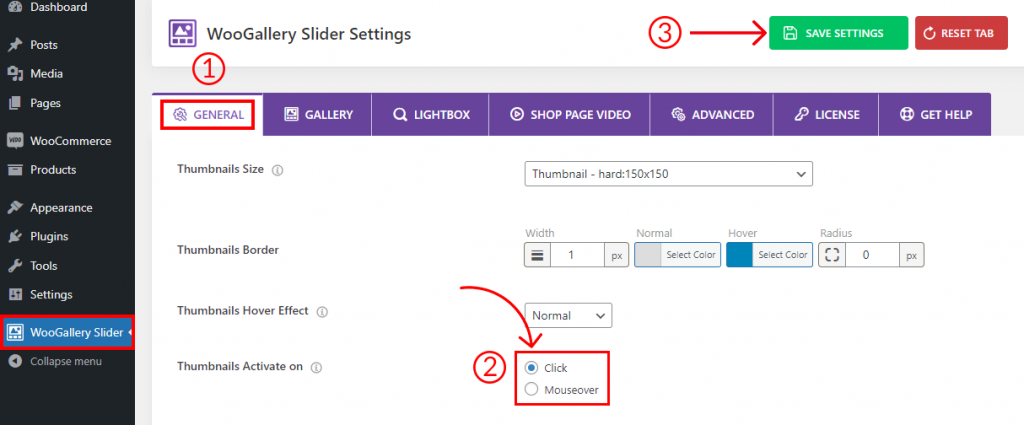Click the Plugins plug icon
1024x425 pixels.
pos(15,236)
